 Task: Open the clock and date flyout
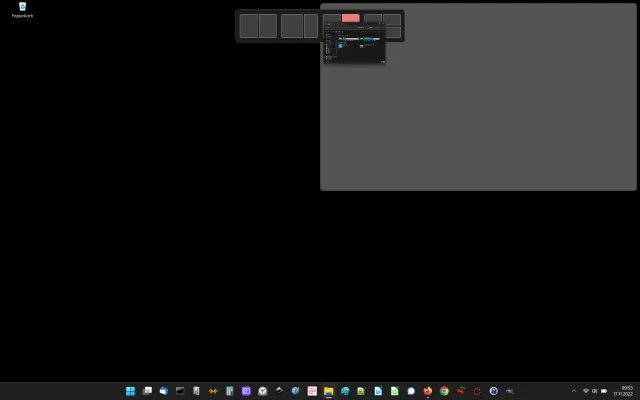[x=623, y=391]
